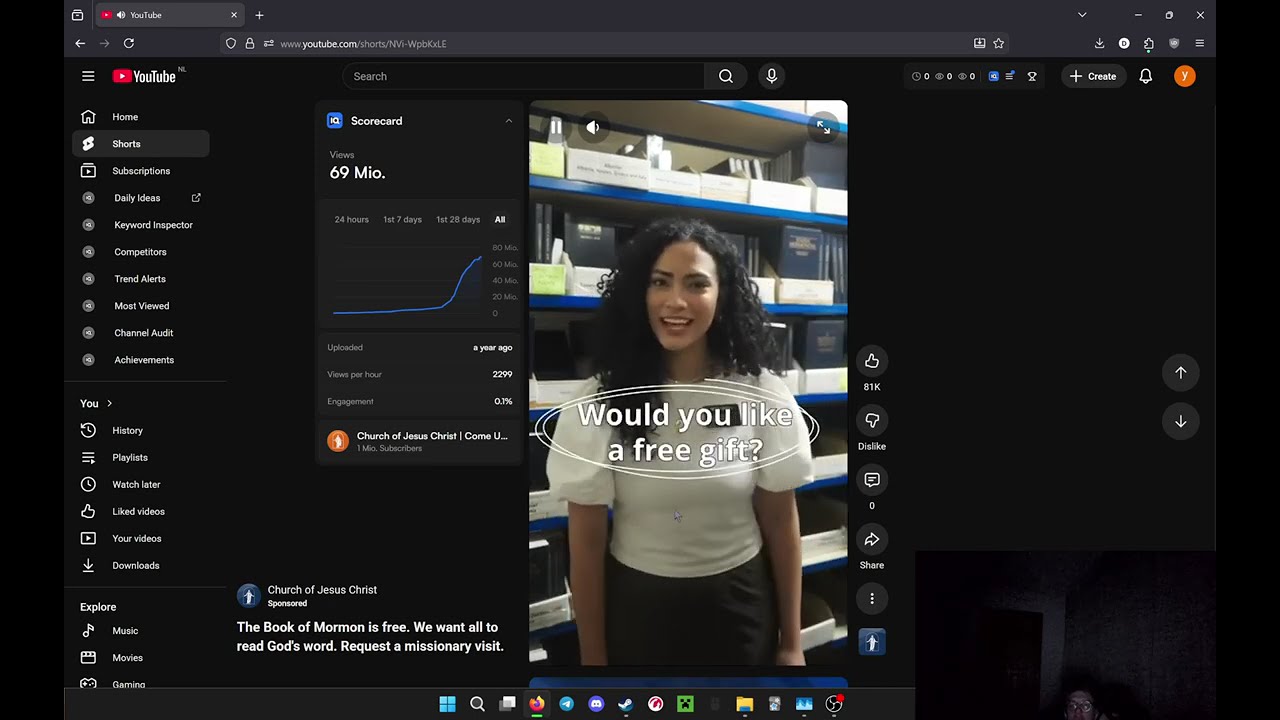Open Watch later
The image size is (1280, 720).
[140, 484]
